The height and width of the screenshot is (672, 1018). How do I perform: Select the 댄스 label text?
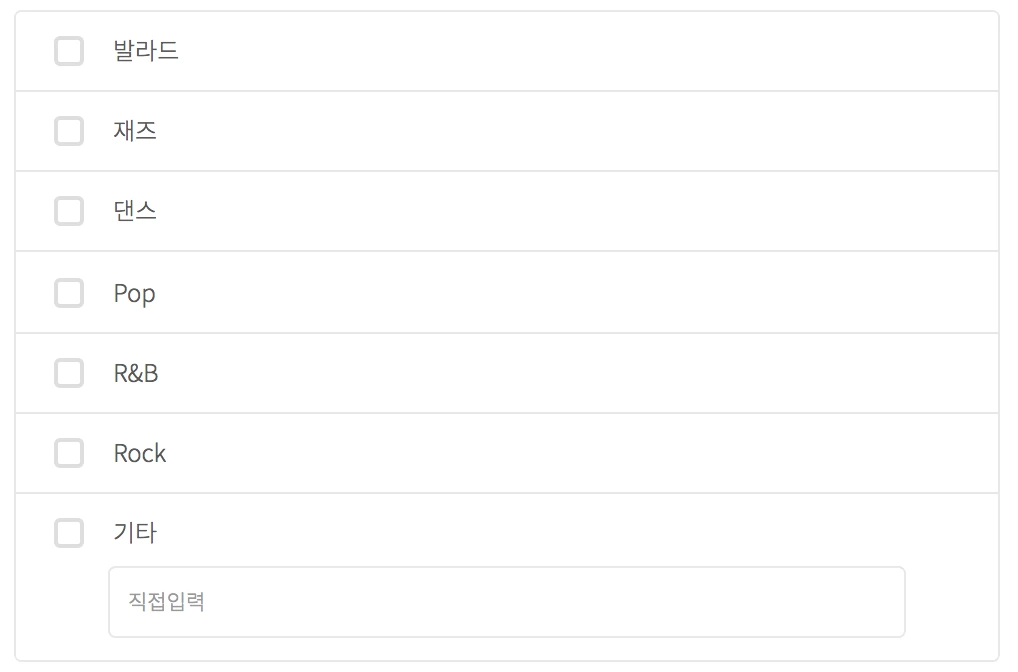[x=132, y=211]
